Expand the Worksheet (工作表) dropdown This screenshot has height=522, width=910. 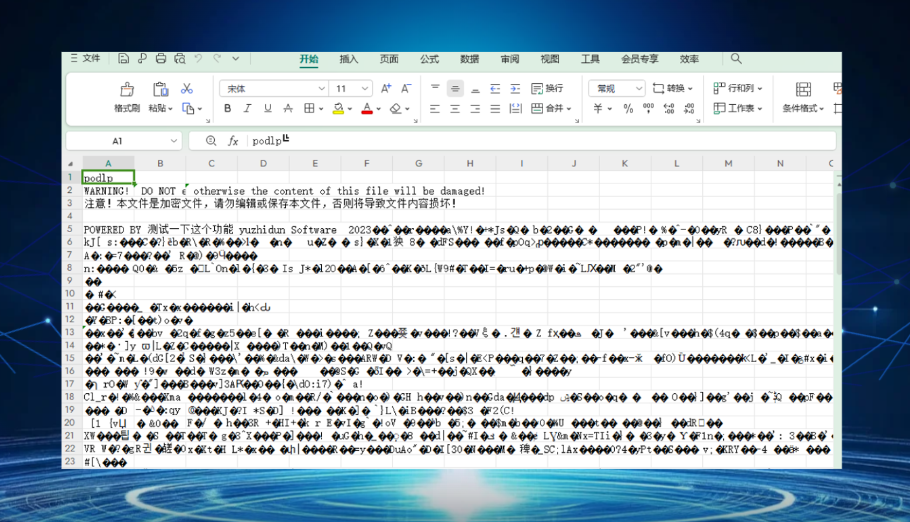760,109
